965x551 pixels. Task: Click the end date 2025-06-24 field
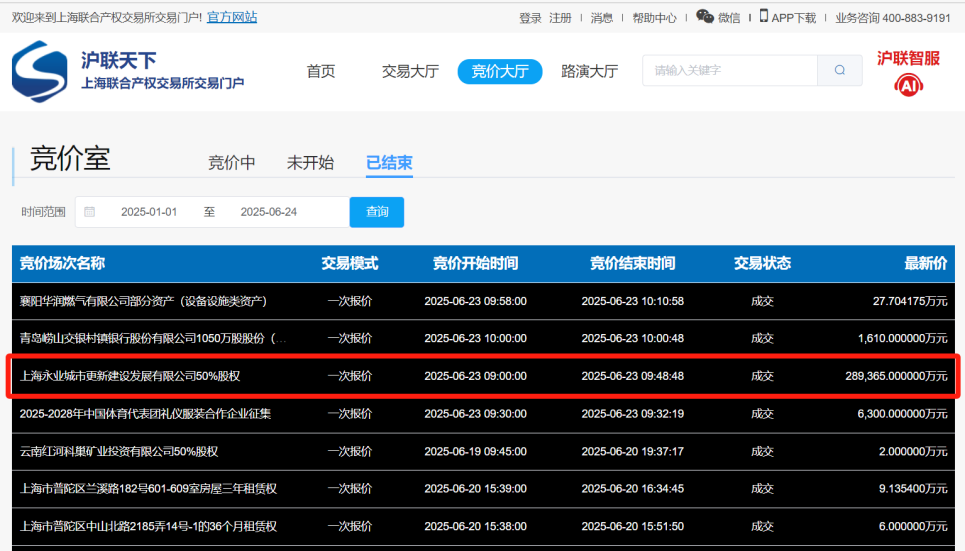[x=268, y=212]
